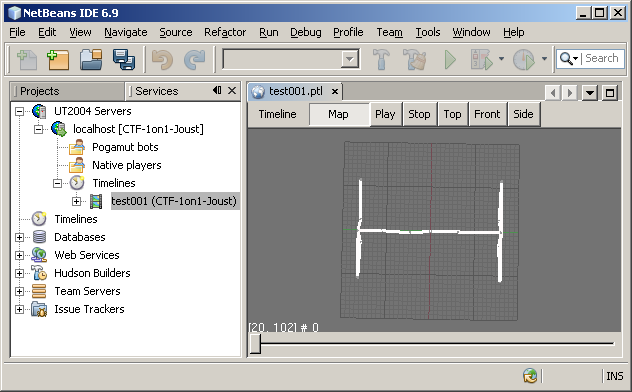Minimize the Services panel with the speaker-shaped icon
Viewport: 632px width, 392px height.
click(x=217, y=90)
